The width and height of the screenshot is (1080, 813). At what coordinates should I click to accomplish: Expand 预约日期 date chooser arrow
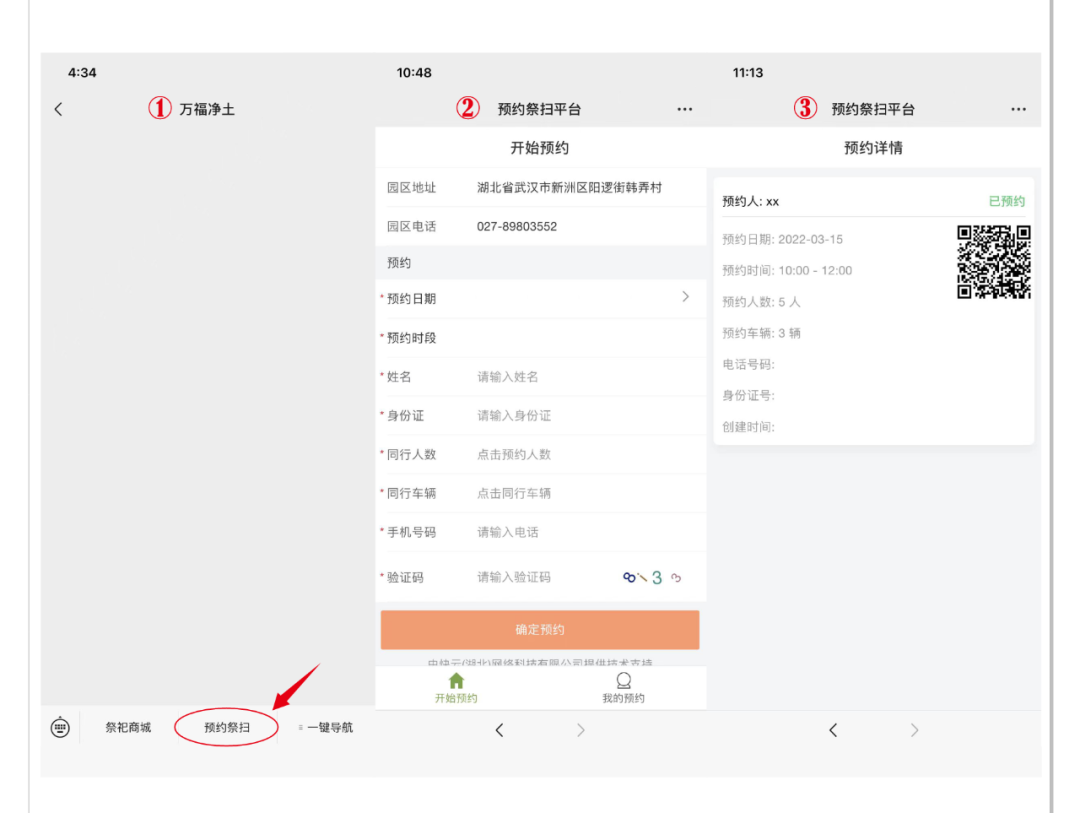pyautogui.click(x=685, y=296)
